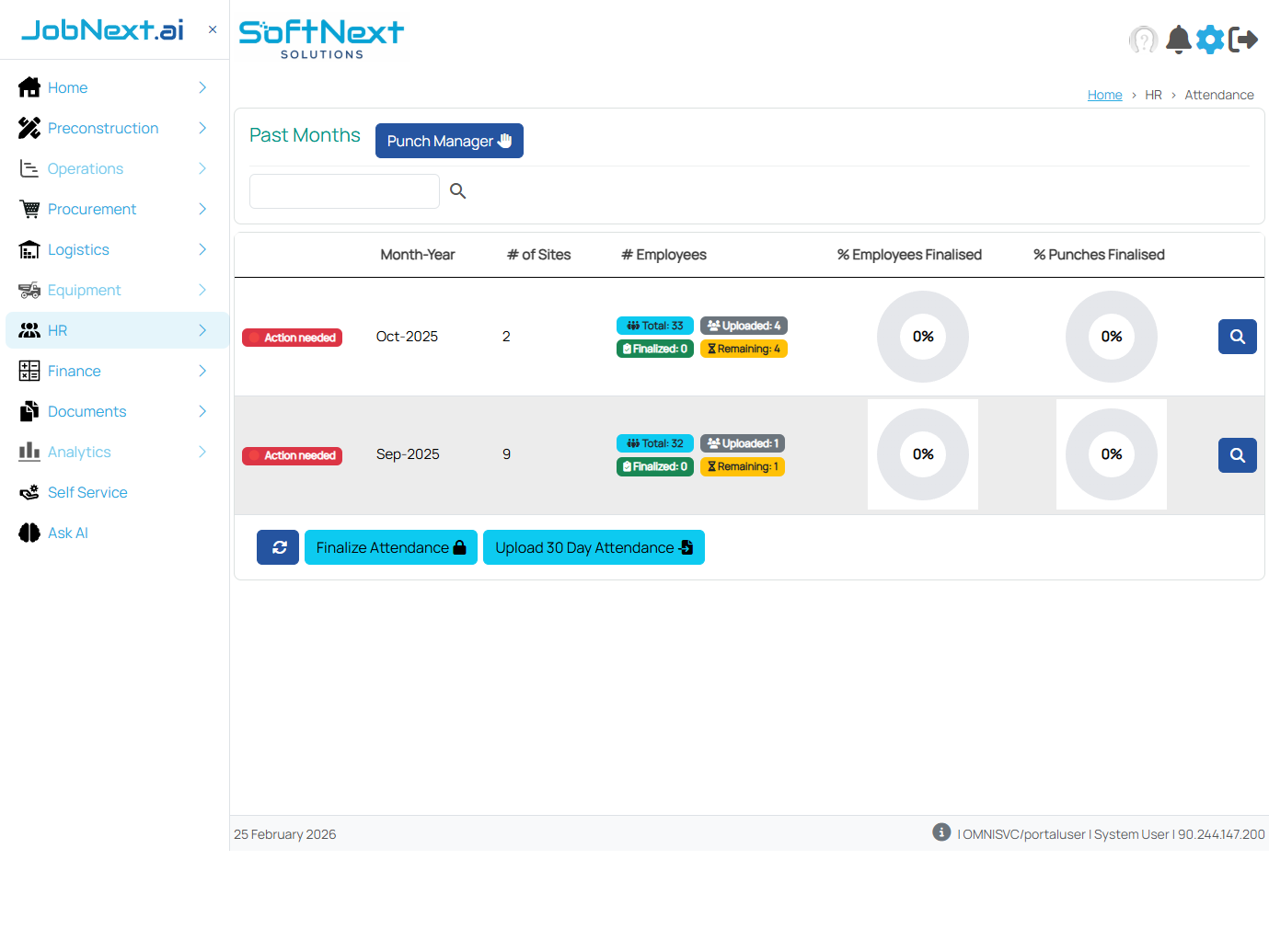This screenshot has width=1269, height=952.
Task: Expand the Procurement sidebar chevron
Action: (202, 209)
